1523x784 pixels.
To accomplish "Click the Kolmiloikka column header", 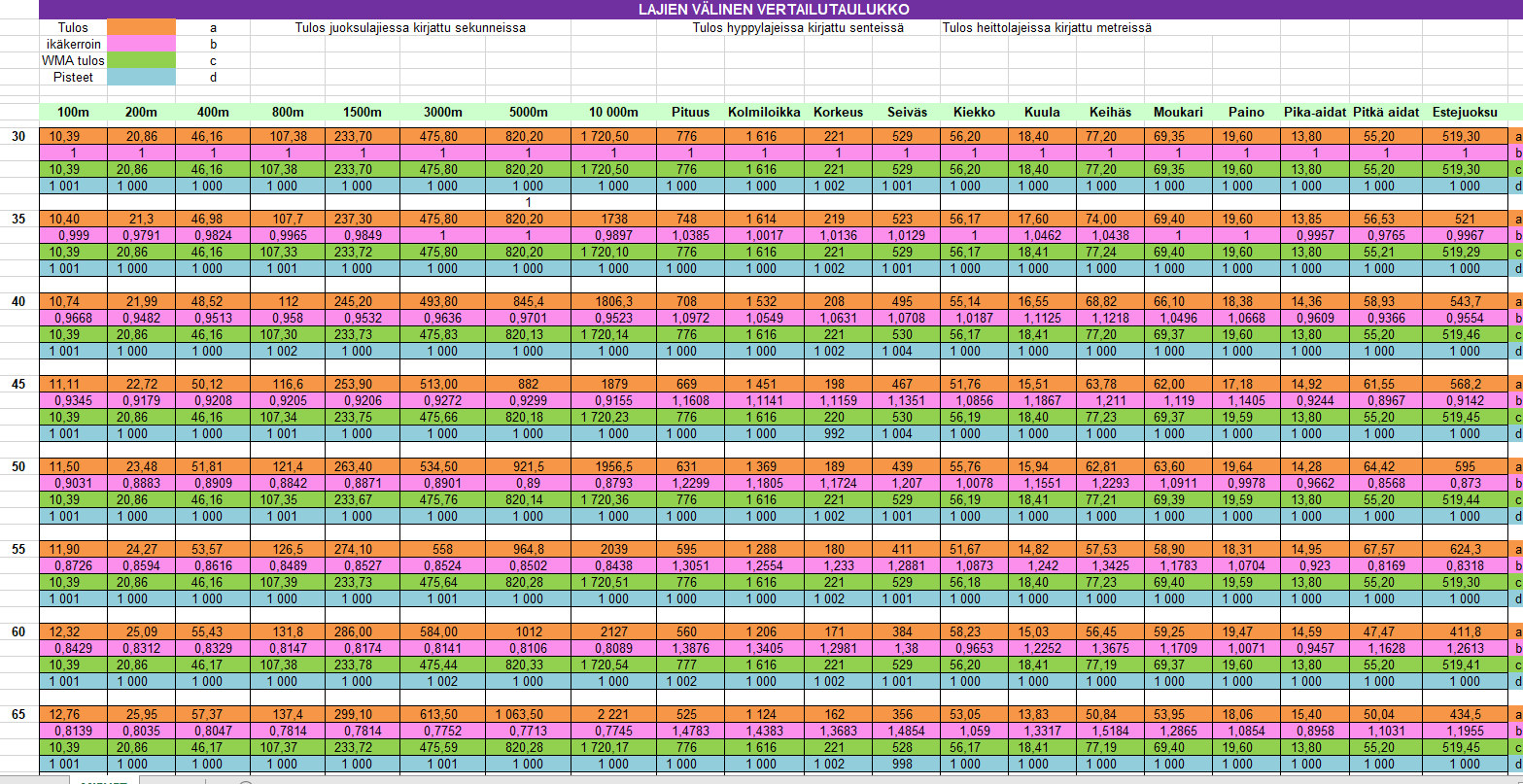I will (x=764, y=112).
